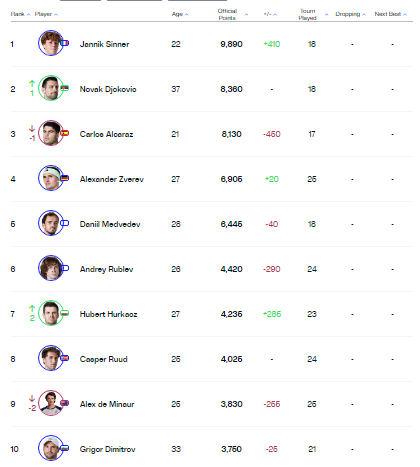Go to Casper Ruud's profile link
This screenshot has height=467, width=420.
coord(104,359)
